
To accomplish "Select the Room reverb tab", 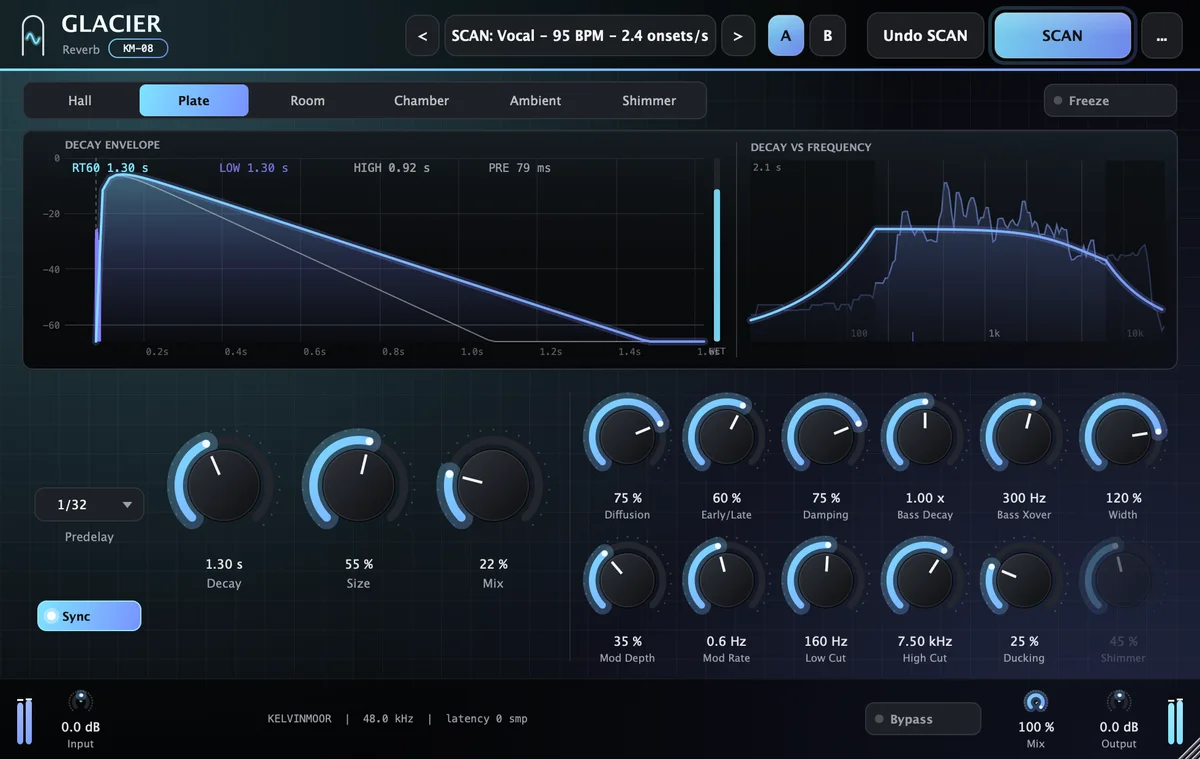I will click(308, 101).
